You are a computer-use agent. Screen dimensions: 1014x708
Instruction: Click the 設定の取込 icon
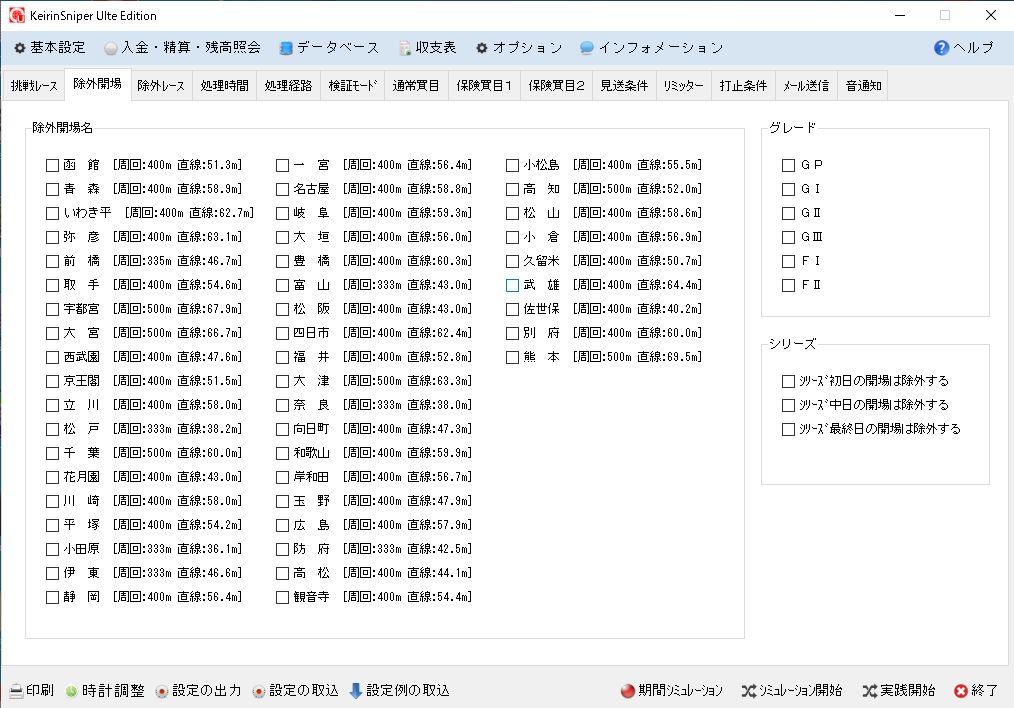point(259,691)
